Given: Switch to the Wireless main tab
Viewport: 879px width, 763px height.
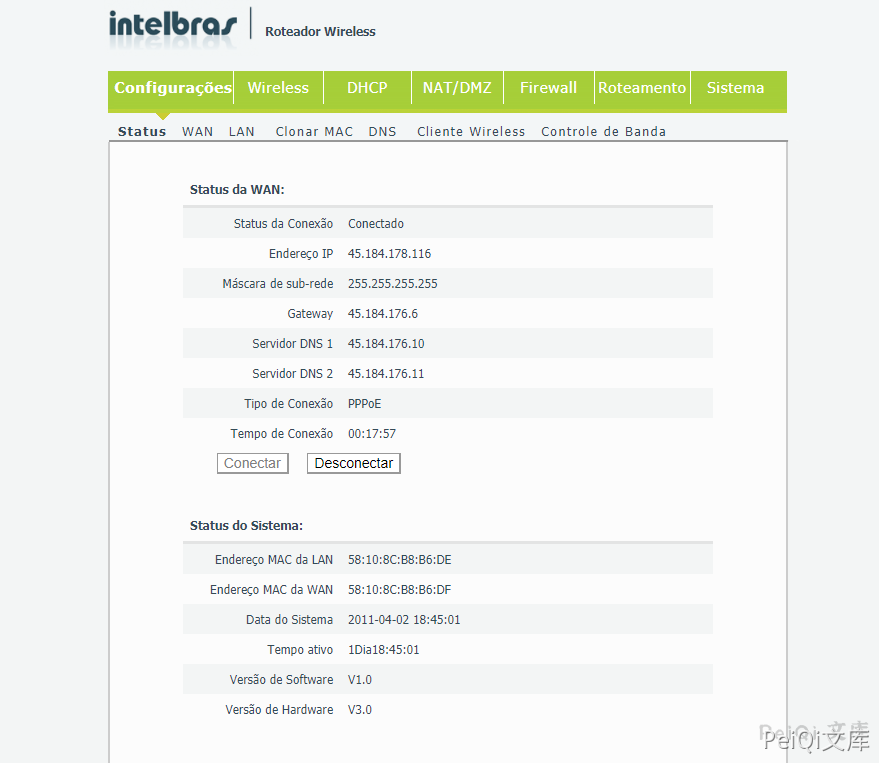Looking at the screenshot, I should click(278, 88).
